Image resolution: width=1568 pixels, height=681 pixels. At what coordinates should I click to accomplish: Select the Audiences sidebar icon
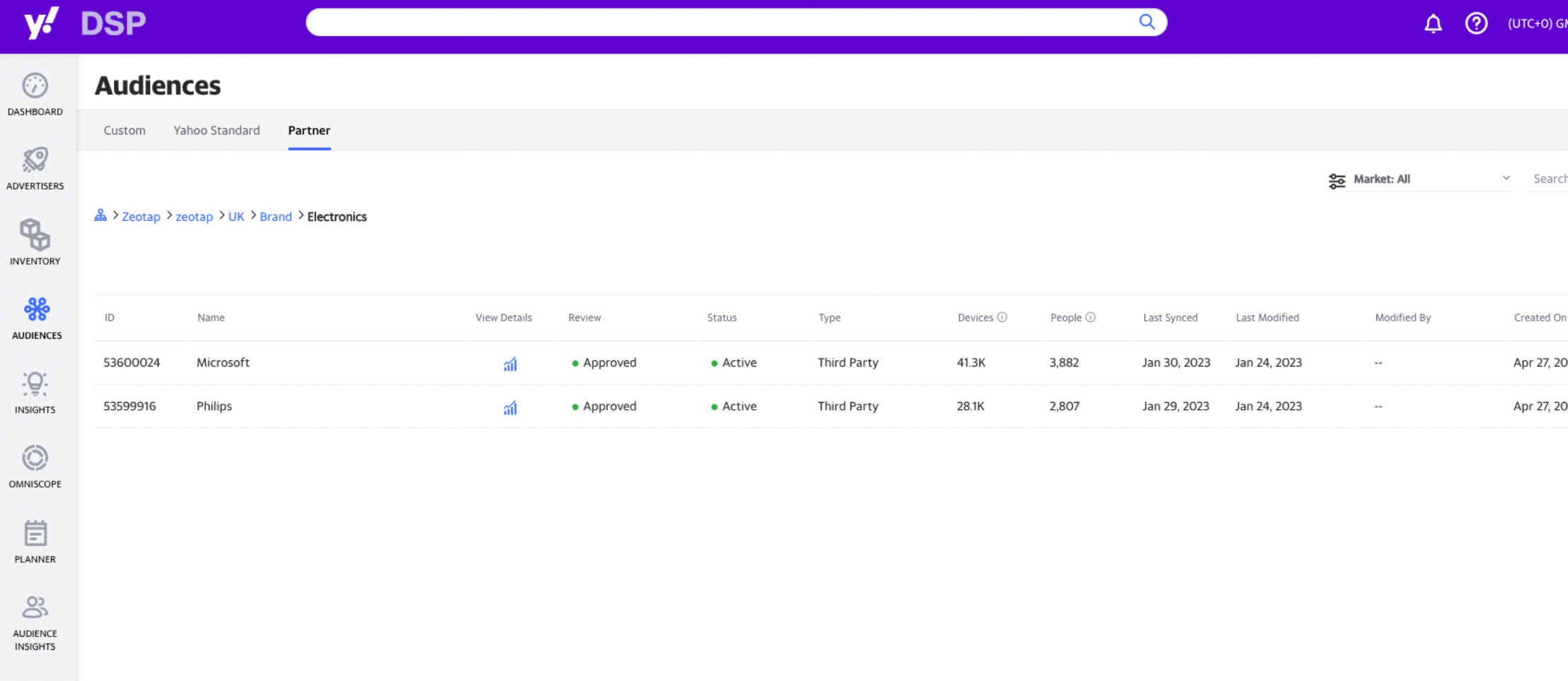[x=37, y=309]
